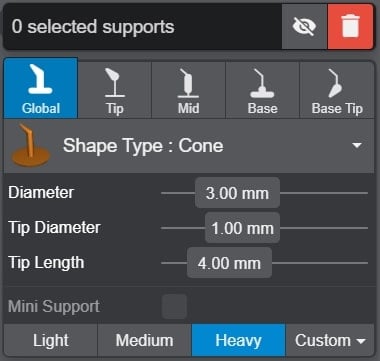Click the Diameter slider track right side

point(324,193)
